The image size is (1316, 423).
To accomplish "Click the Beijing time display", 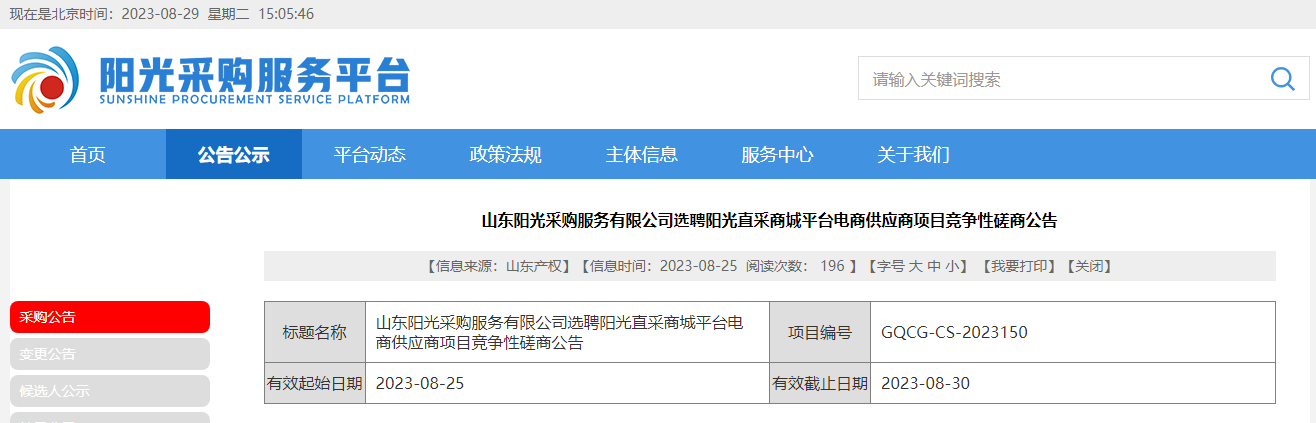I will coord(161,14).
